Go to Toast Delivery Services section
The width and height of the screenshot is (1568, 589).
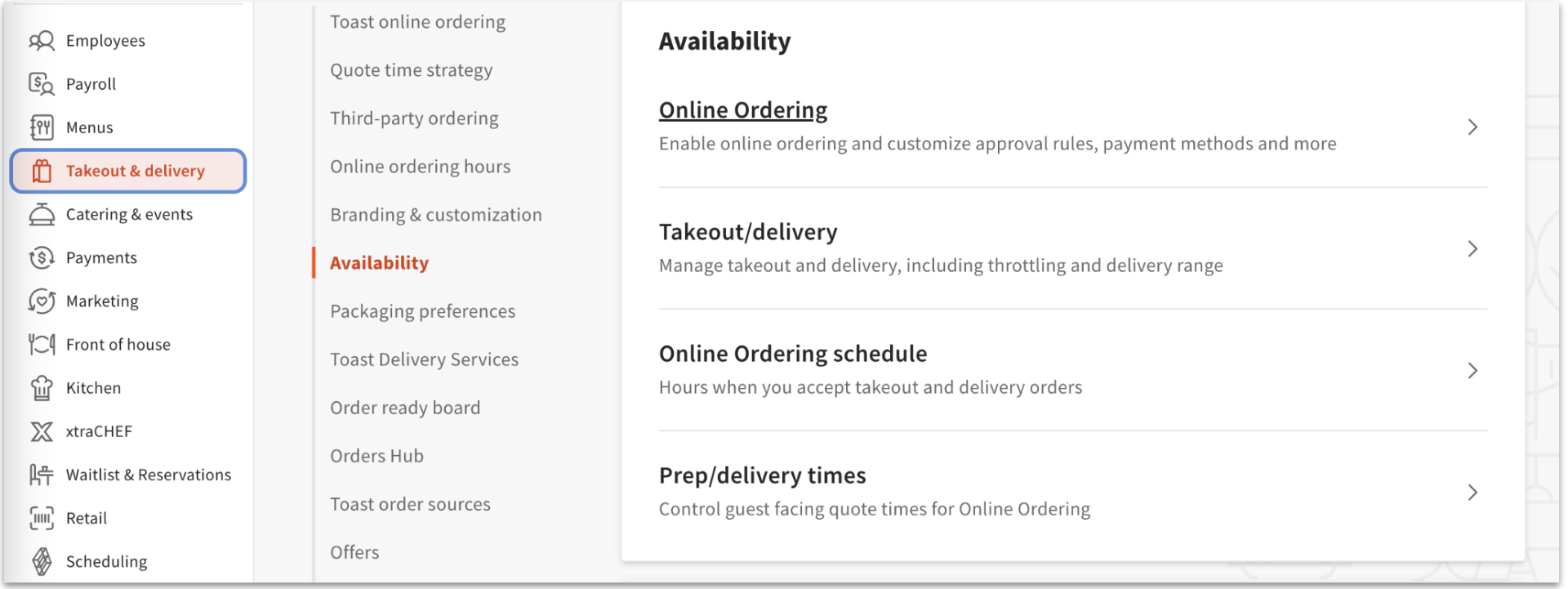pos(424,359)
